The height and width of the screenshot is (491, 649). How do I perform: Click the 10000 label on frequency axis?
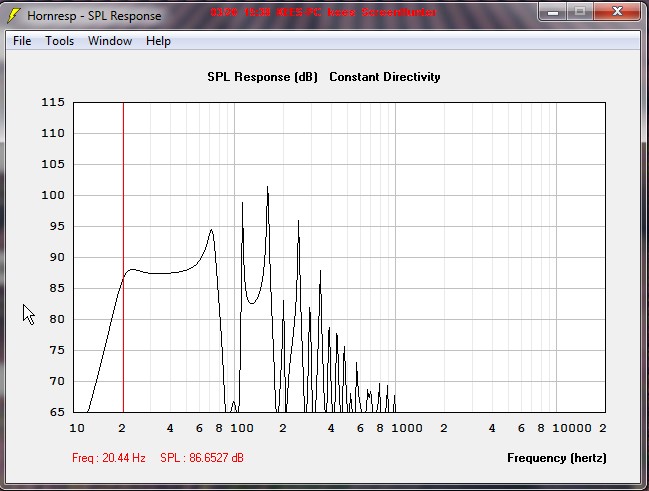coord(572,428)
